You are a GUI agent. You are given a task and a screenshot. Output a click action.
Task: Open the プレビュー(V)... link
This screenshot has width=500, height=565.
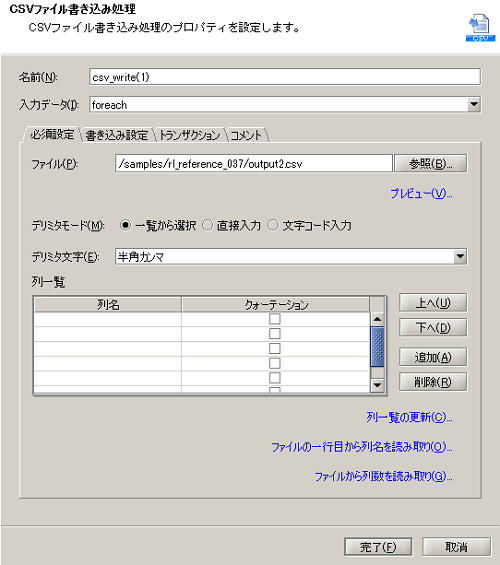pyautogui.click(x=421, y=193)
